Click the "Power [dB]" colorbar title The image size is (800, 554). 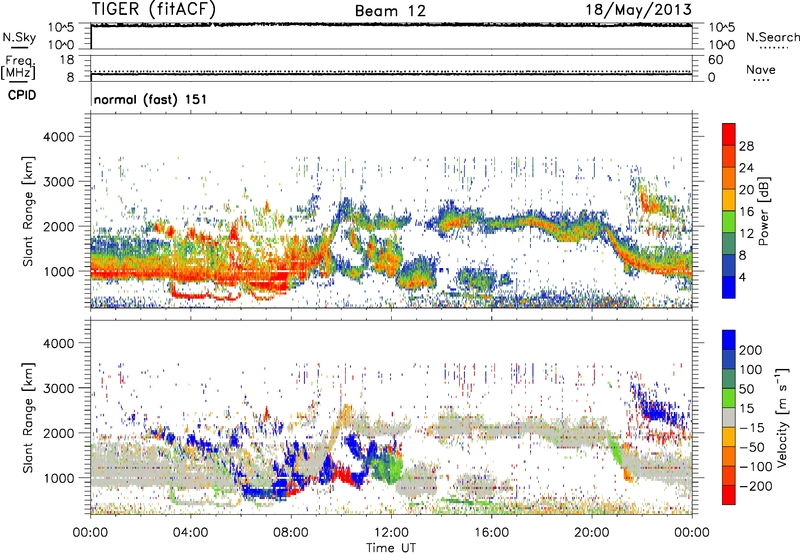[764, 211]
